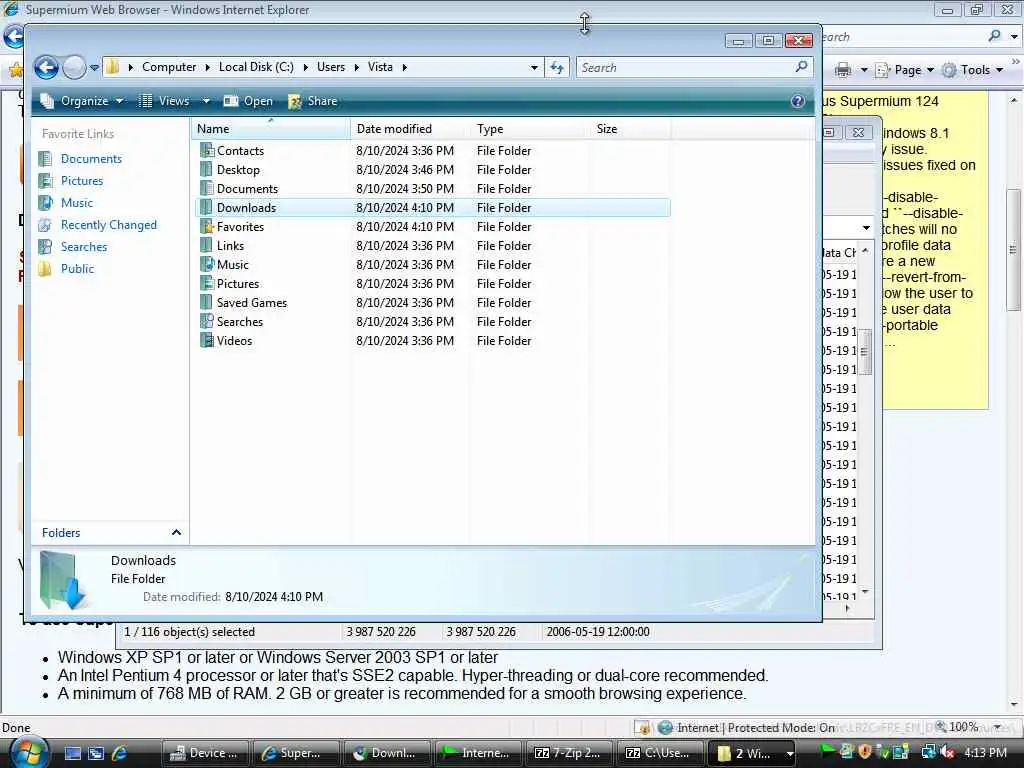Open Explorer Help question mark icon
Screen dimensions: 1024x768
click(x=797, y=101)
